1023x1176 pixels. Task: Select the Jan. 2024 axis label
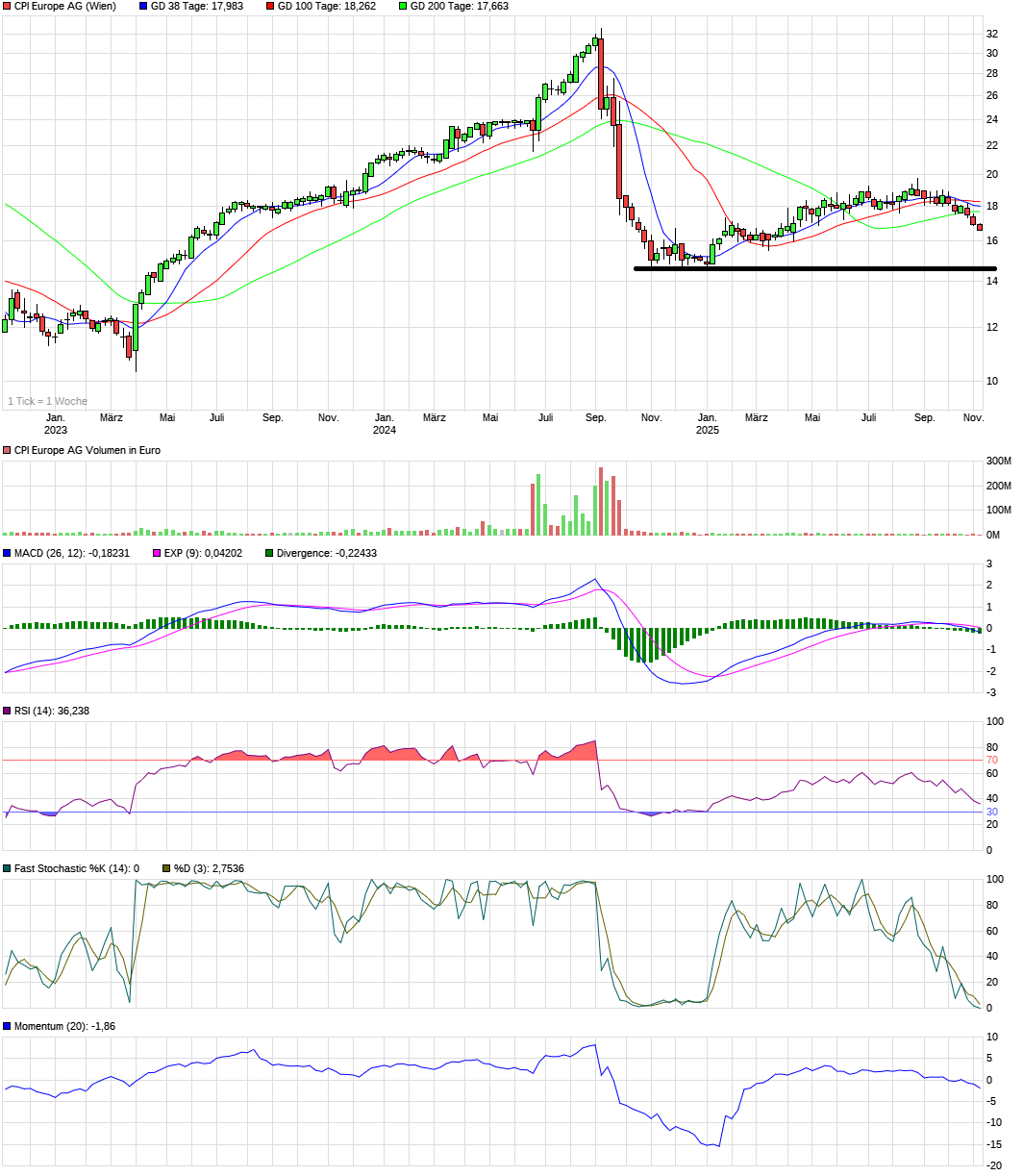384,423
